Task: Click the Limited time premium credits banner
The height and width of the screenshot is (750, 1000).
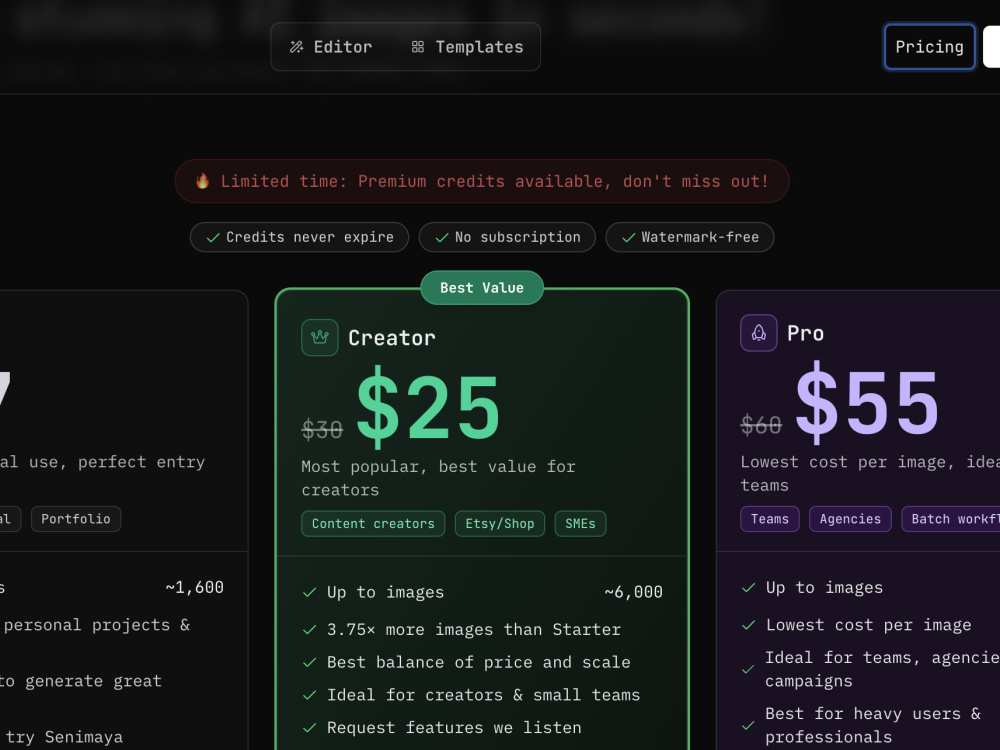Action: (482, 181)
